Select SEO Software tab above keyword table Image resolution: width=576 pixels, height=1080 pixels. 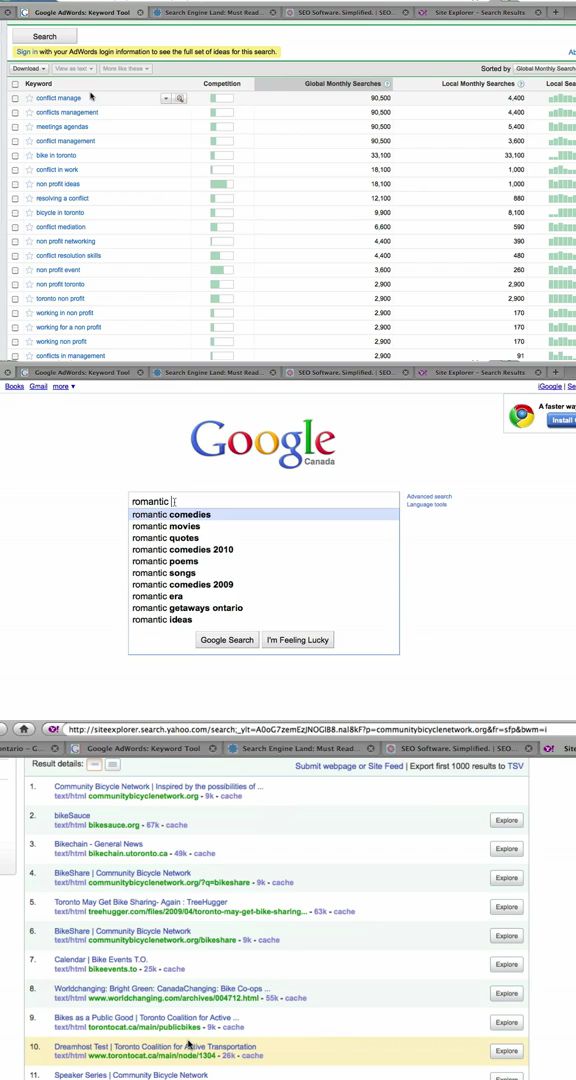(346, 12)
